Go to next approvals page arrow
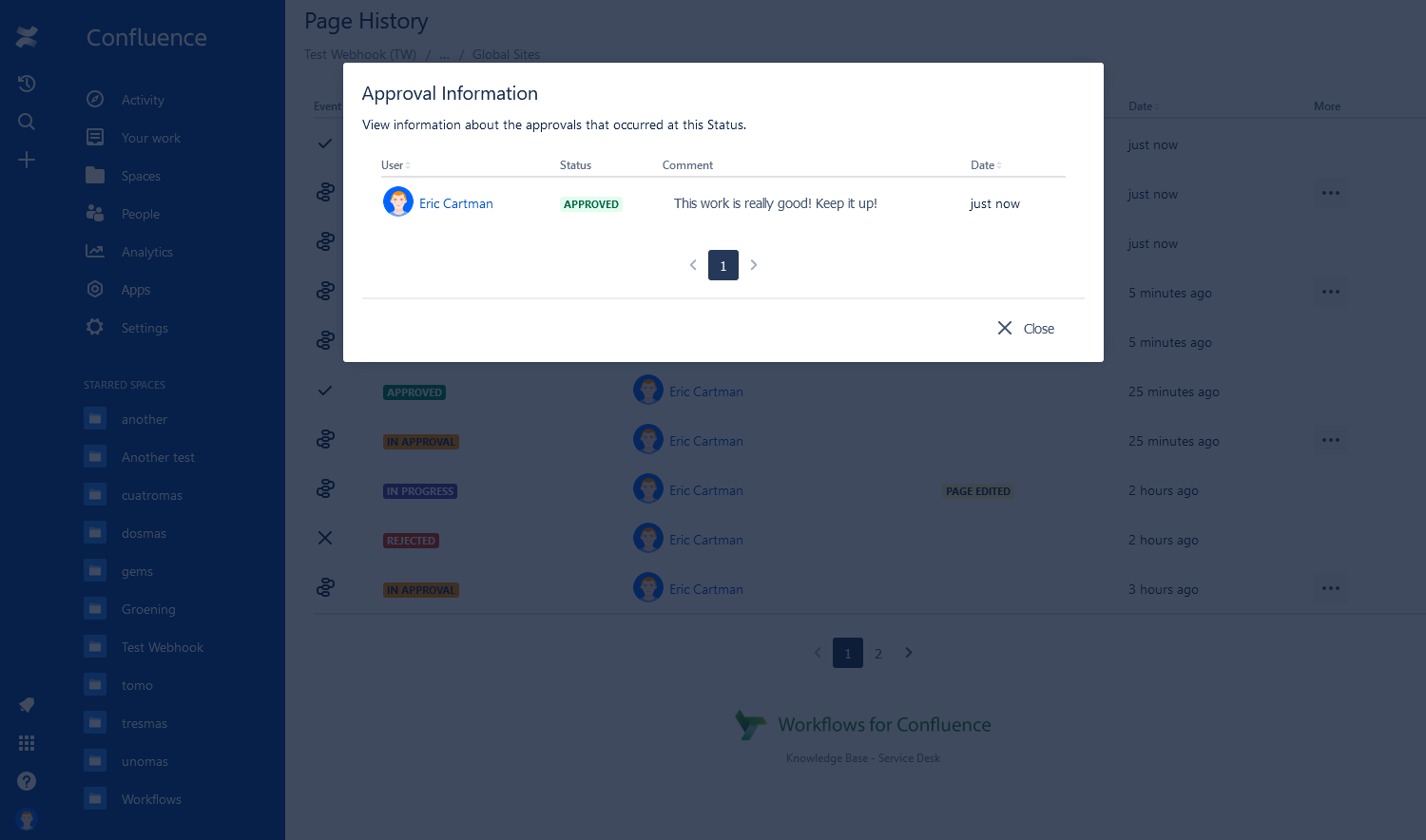This screenshot has height=840, width=1426. click(x=754, y=265)
